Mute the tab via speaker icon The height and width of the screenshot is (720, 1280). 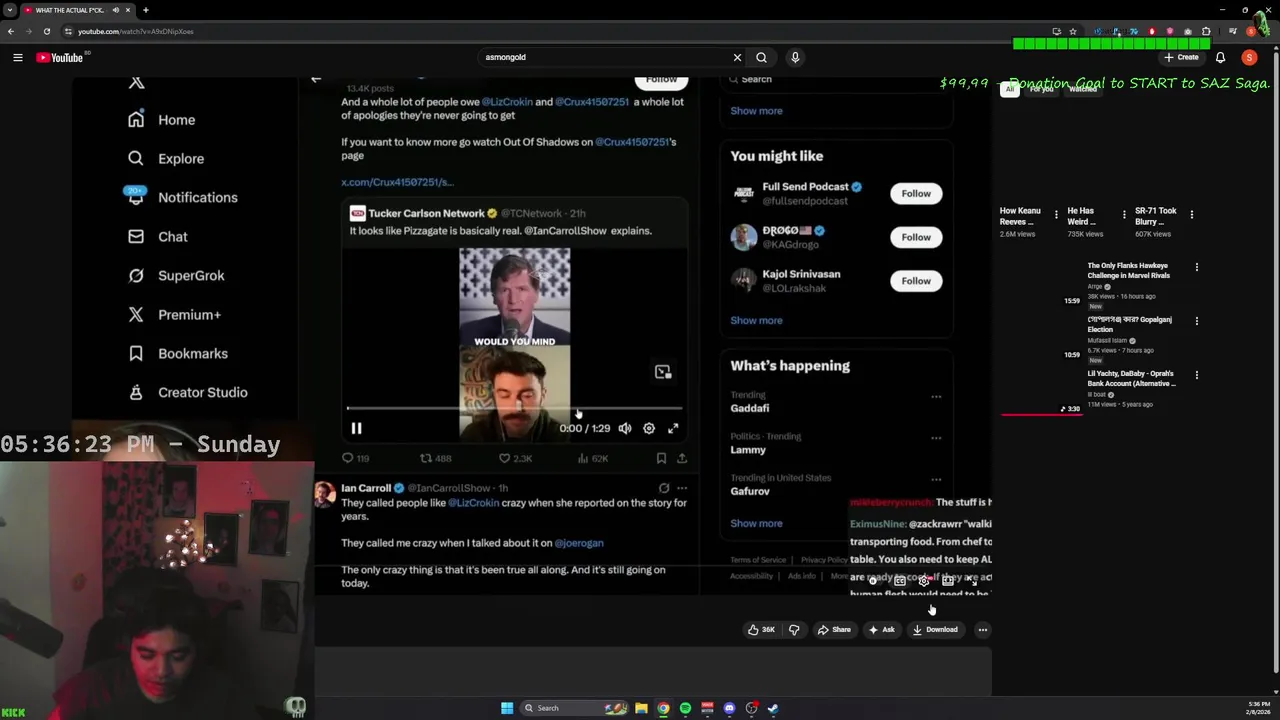tap(116, 10)
